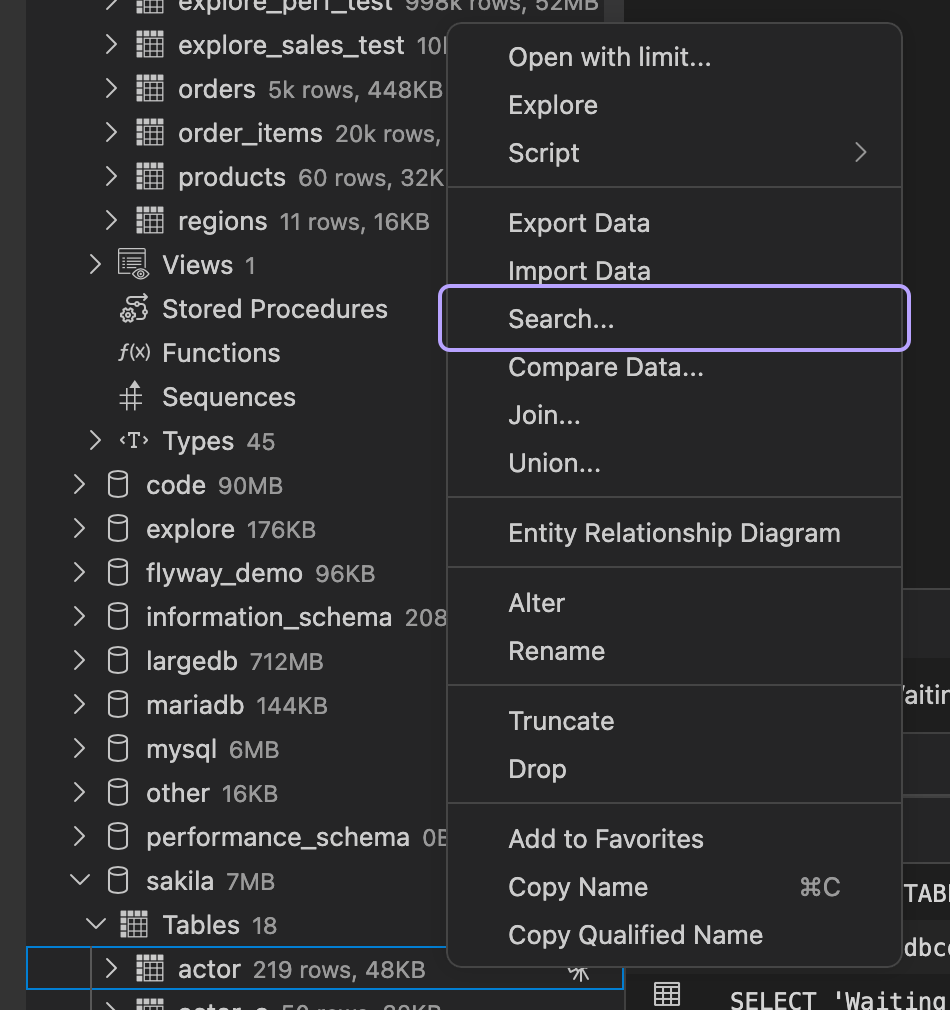Choose Search... in the context menu

coord(674,318)
